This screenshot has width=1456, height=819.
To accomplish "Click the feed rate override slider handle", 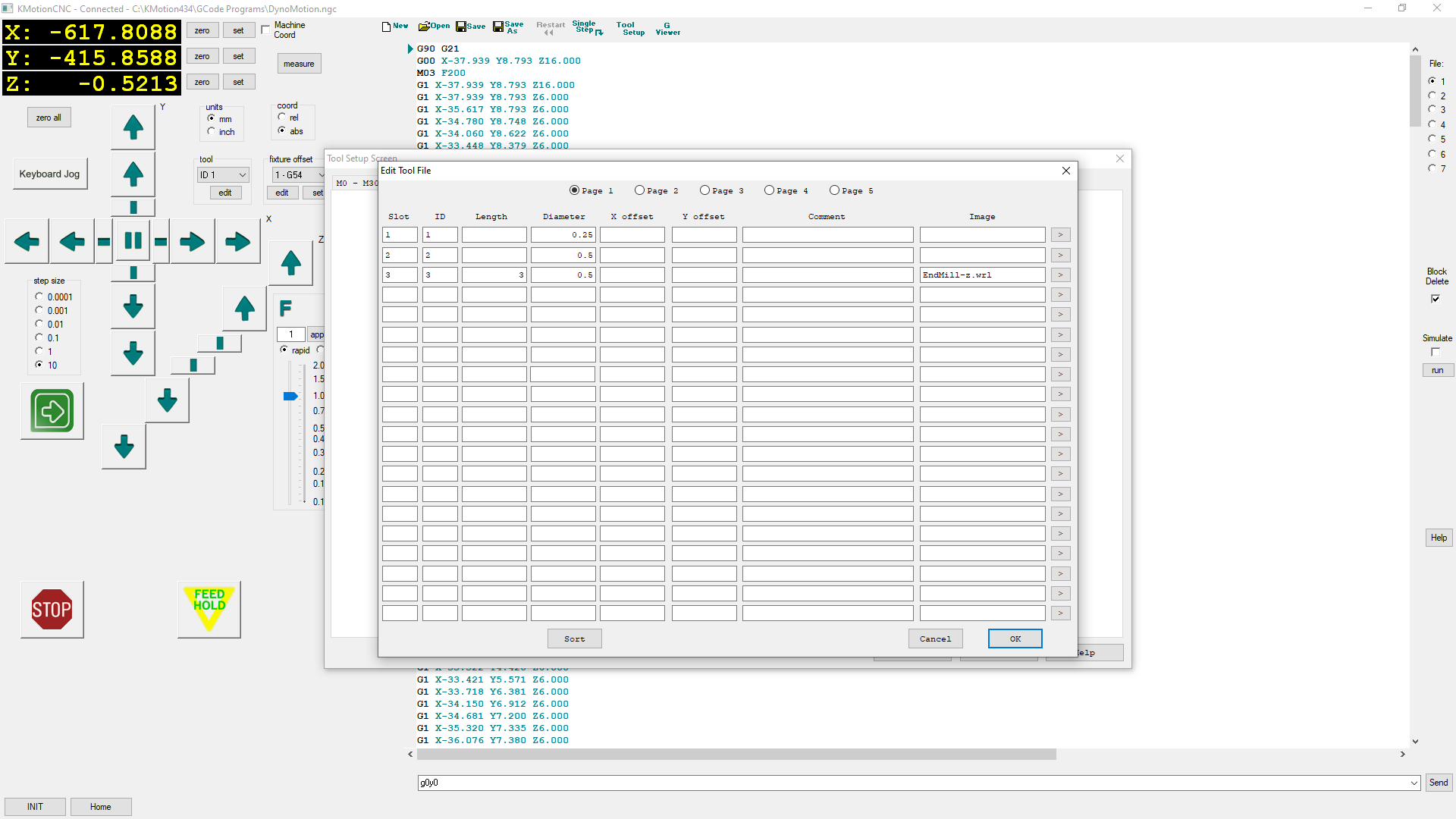I will point(290,396).
